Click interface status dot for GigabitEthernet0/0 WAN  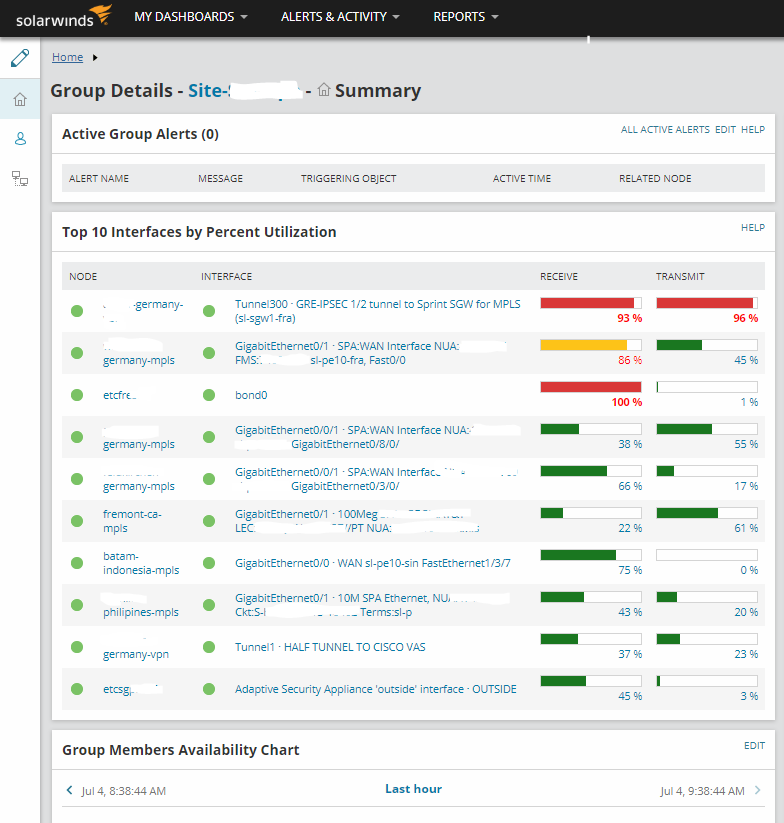pyautogui.click(x=209, y=563)
